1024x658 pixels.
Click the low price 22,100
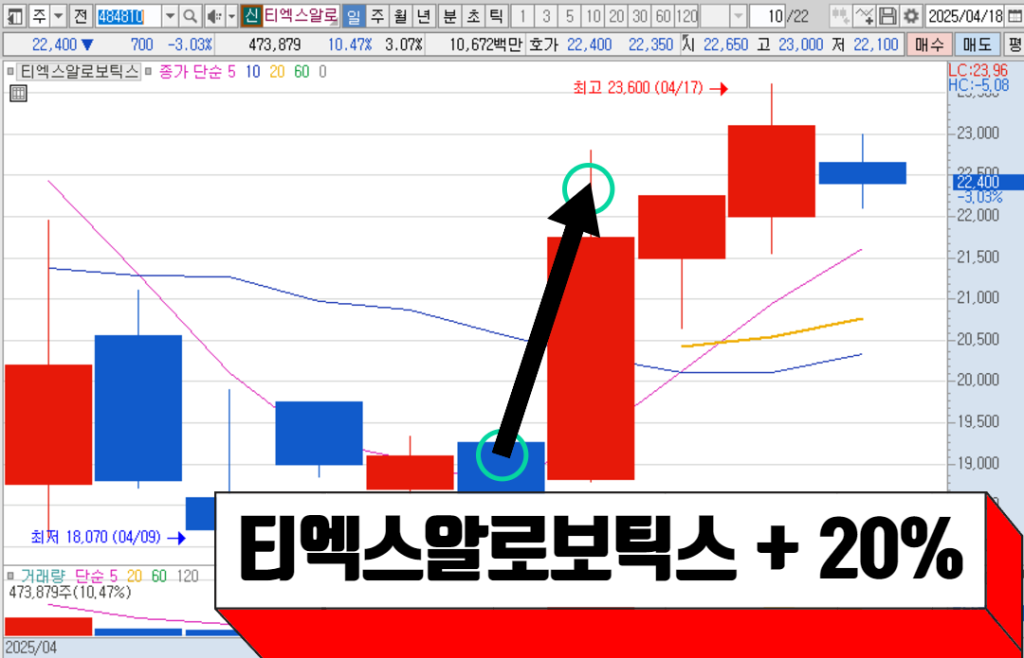[x=876, y=45]
